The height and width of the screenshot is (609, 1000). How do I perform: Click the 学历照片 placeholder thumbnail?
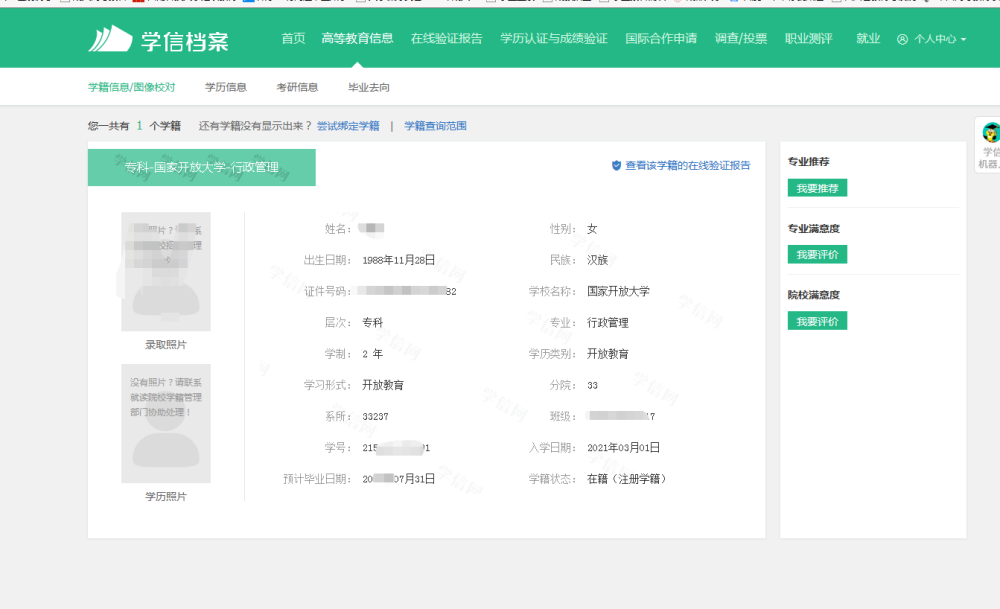[x=166, y=423]
